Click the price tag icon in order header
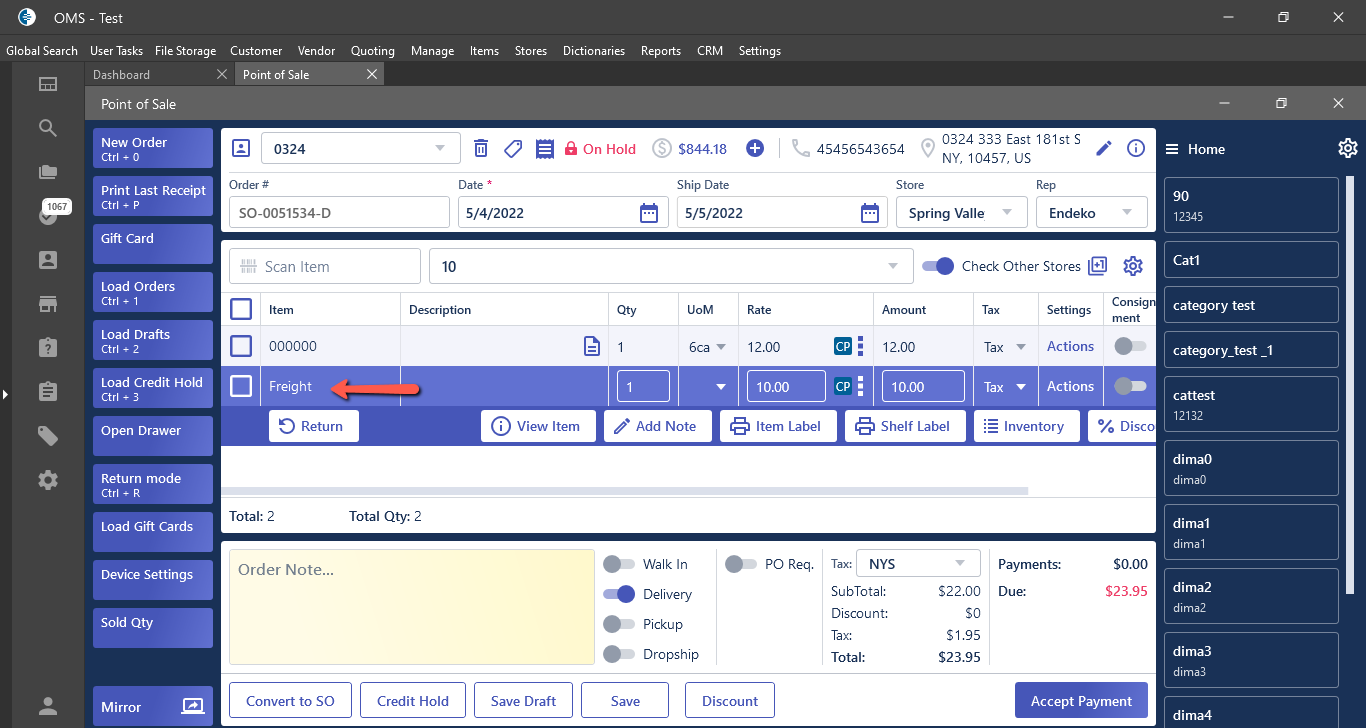Image resolution: width=1366 pixels, height=728 pixels. (x=513, y=148)
